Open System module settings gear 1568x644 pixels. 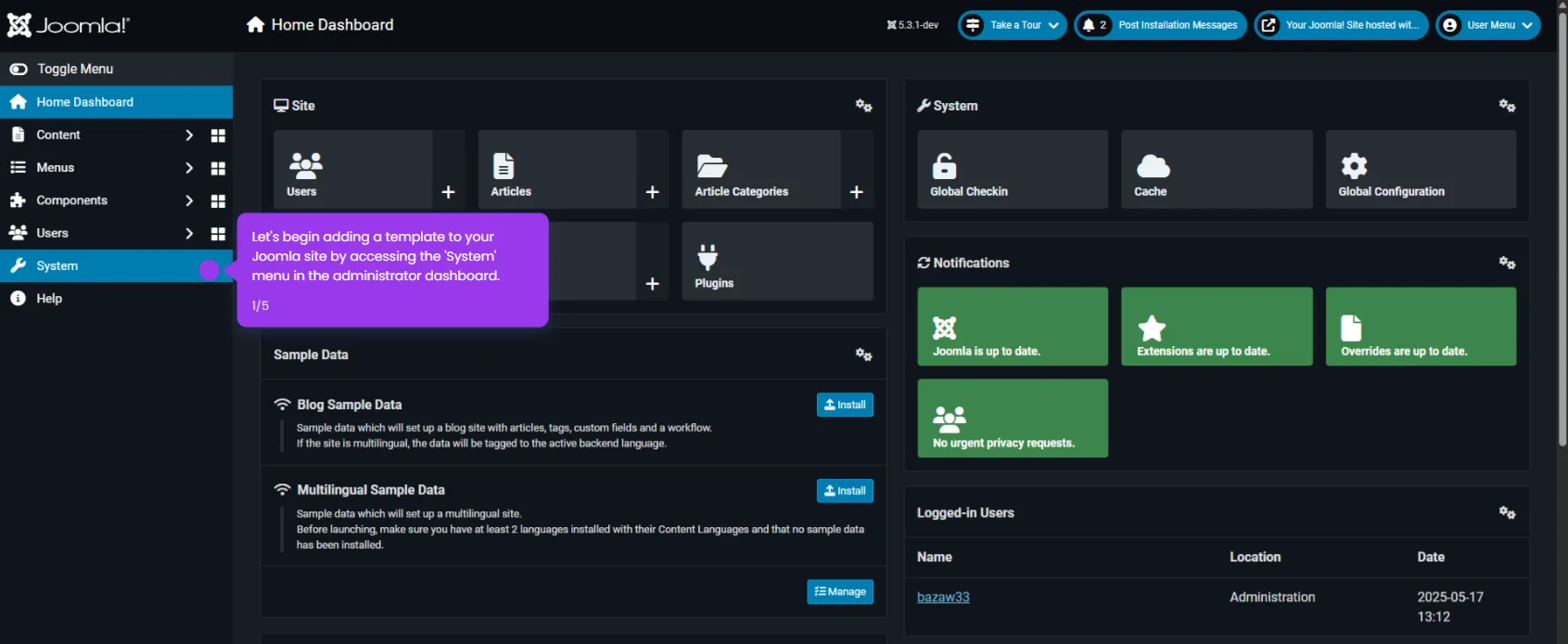point(1507,106)
